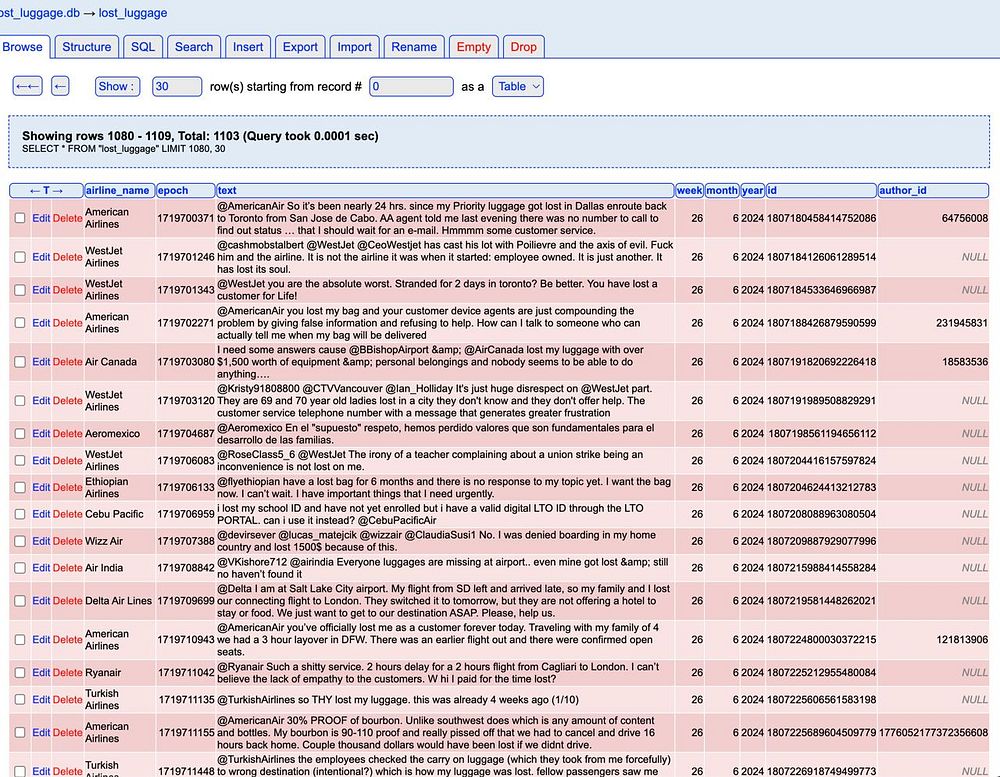Select the American Airlines row epoch 1719702271
Screen dimensions: 1000x777
tap(20, 323)
